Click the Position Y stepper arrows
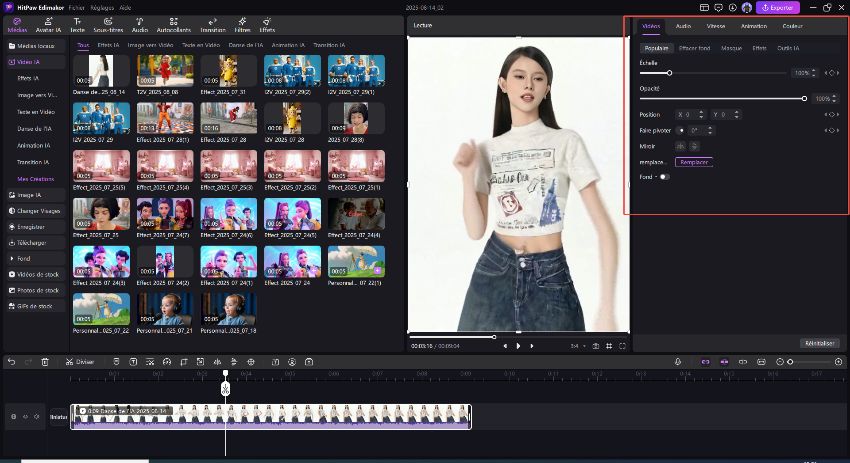Image resolution: width=850 pixels, height=463 pixels. tap(736, 114)
